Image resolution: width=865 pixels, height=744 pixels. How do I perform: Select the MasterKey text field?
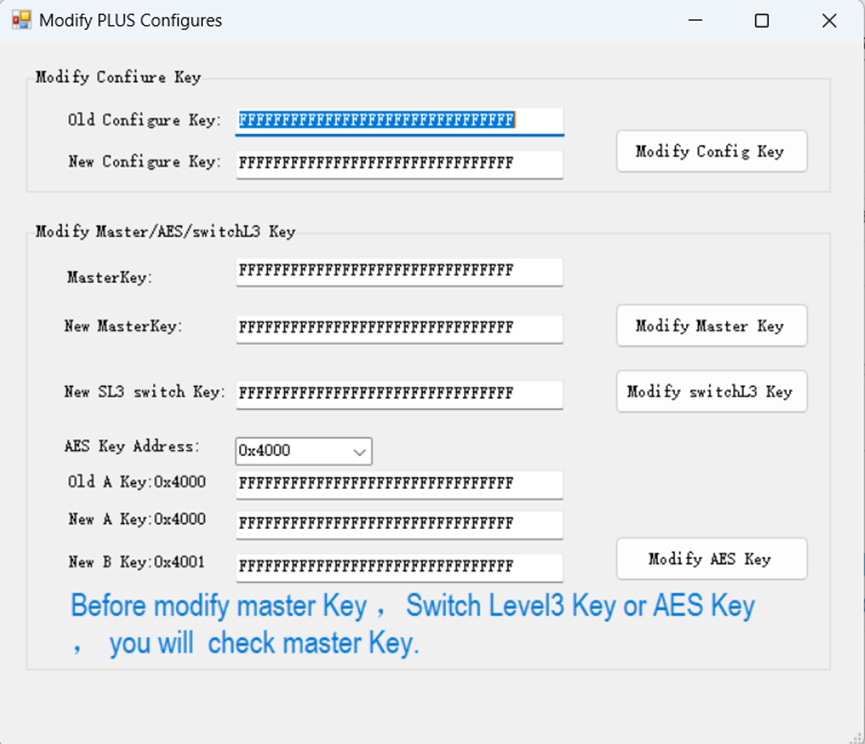399,271
